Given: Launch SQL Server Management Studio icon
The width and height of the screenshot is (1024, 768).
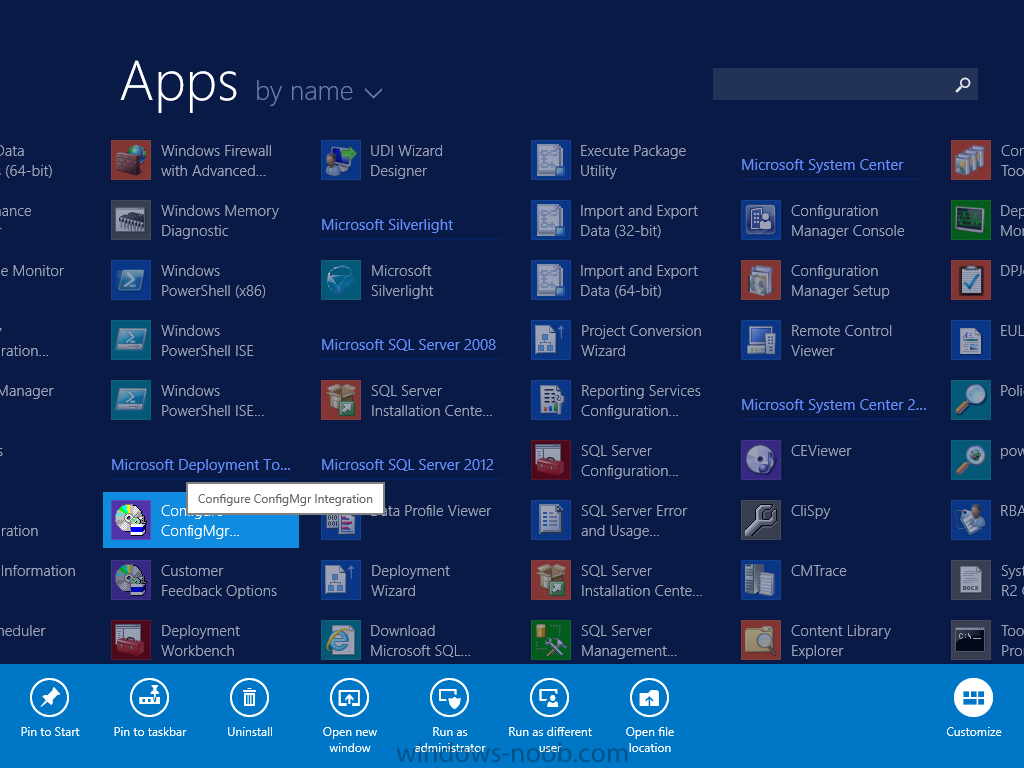Looking at the screenshot, I should point(551,640).
